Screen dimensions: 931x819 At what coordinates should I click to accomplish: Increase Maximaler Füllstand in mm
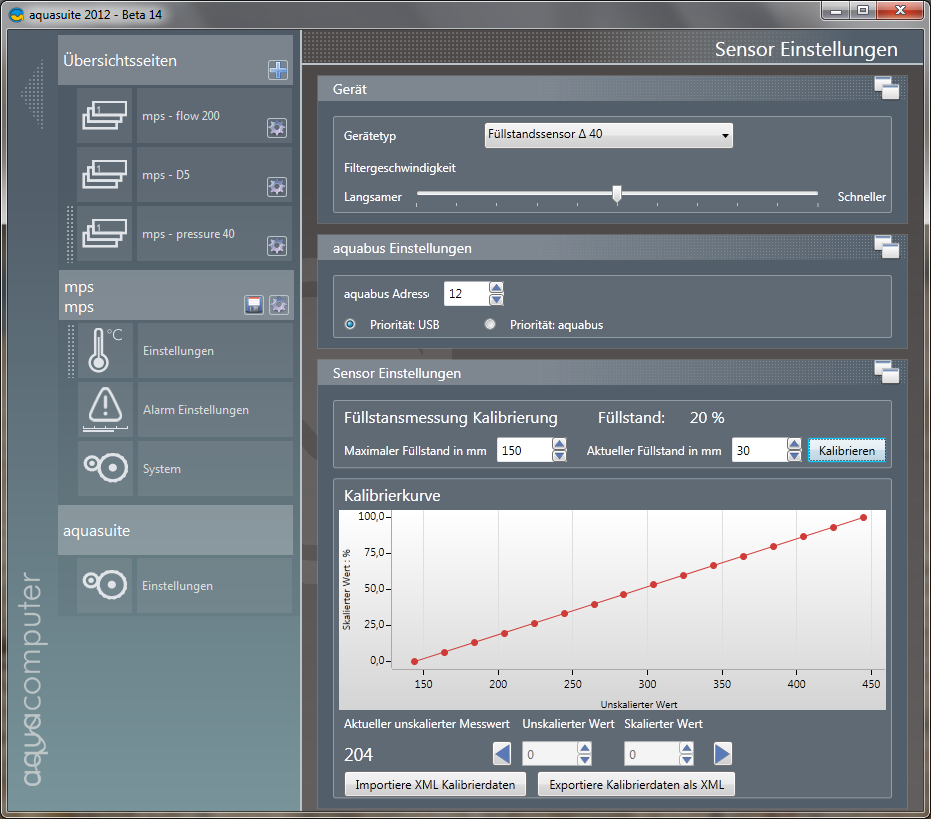click(x=559, y=444)
